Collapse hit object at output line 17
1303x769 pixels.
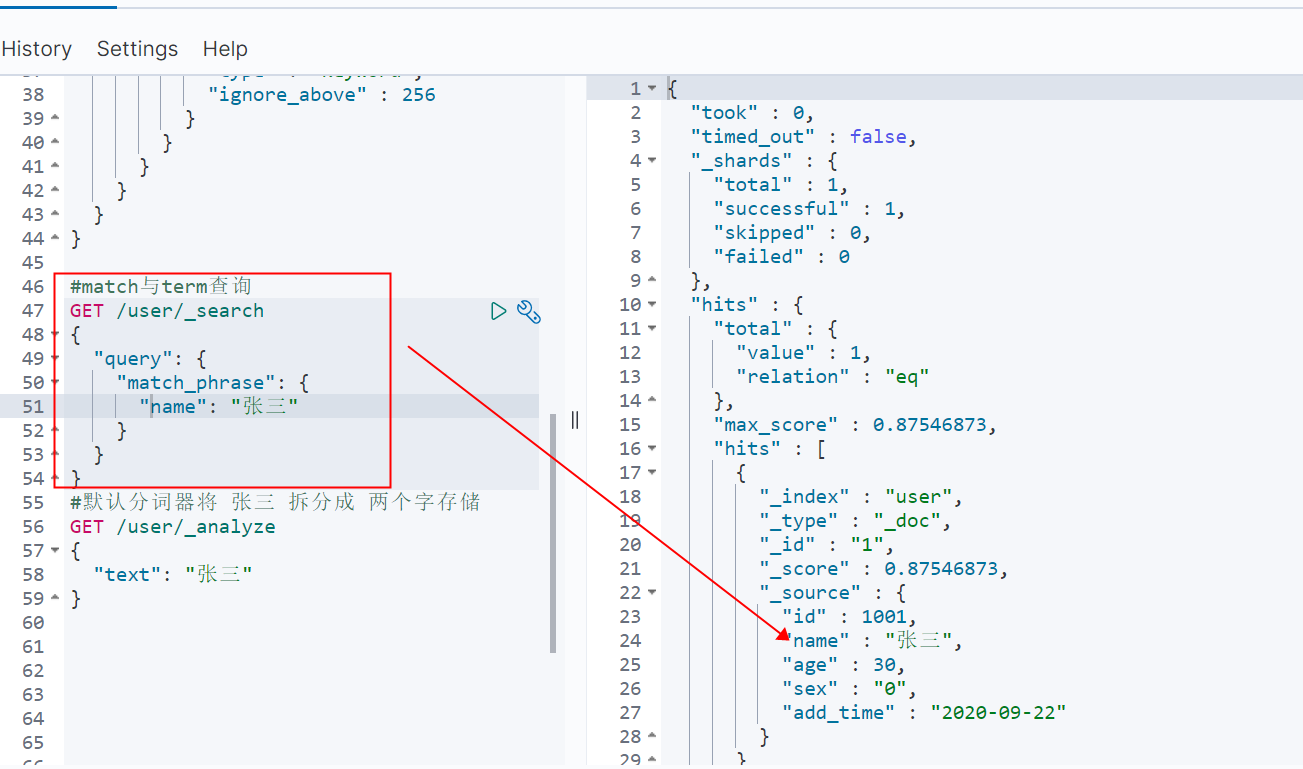click(652, 473)
